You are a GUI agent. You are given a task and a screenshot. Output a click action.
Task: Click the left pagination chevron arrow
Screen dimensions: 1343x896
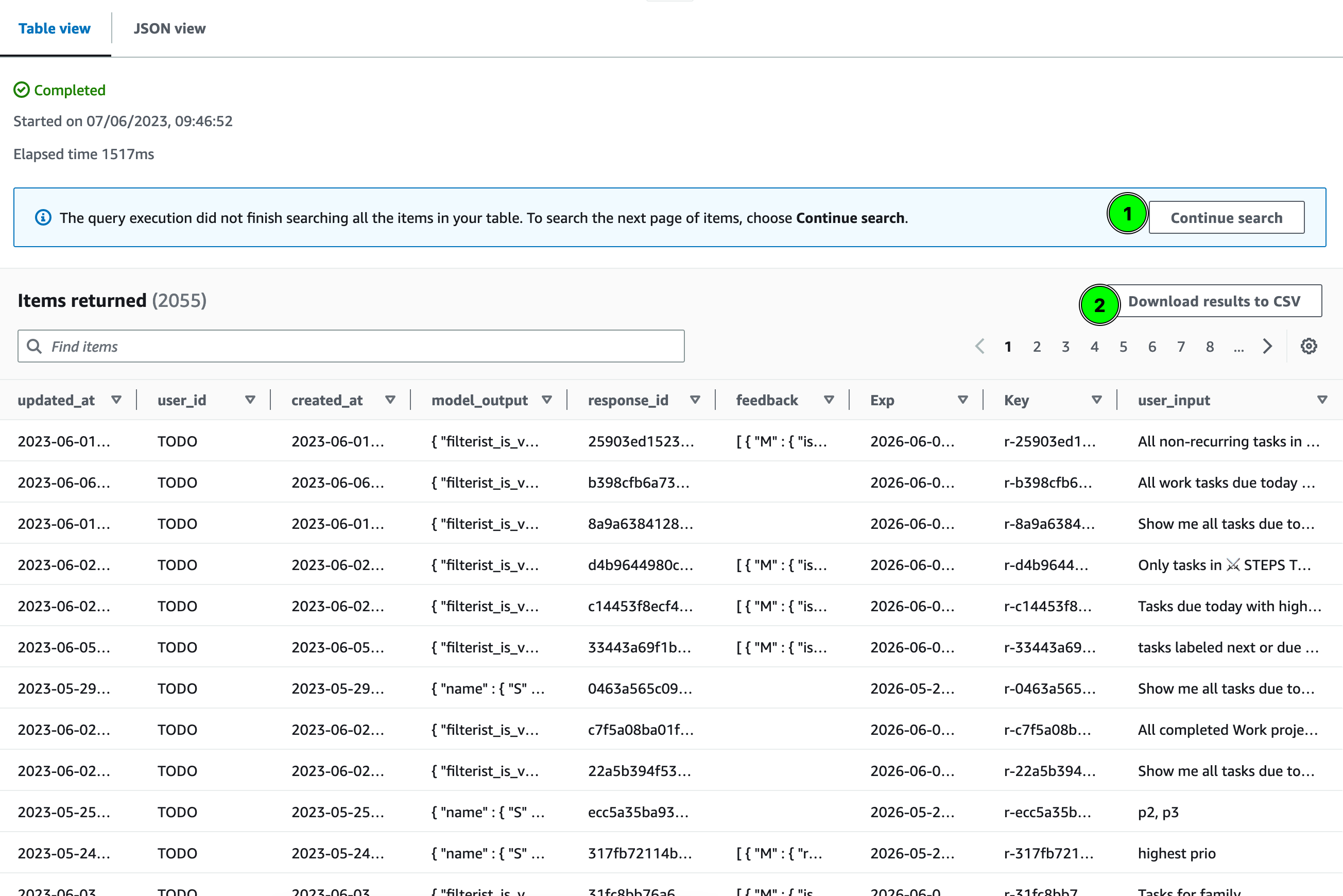(x=979, y=346)
